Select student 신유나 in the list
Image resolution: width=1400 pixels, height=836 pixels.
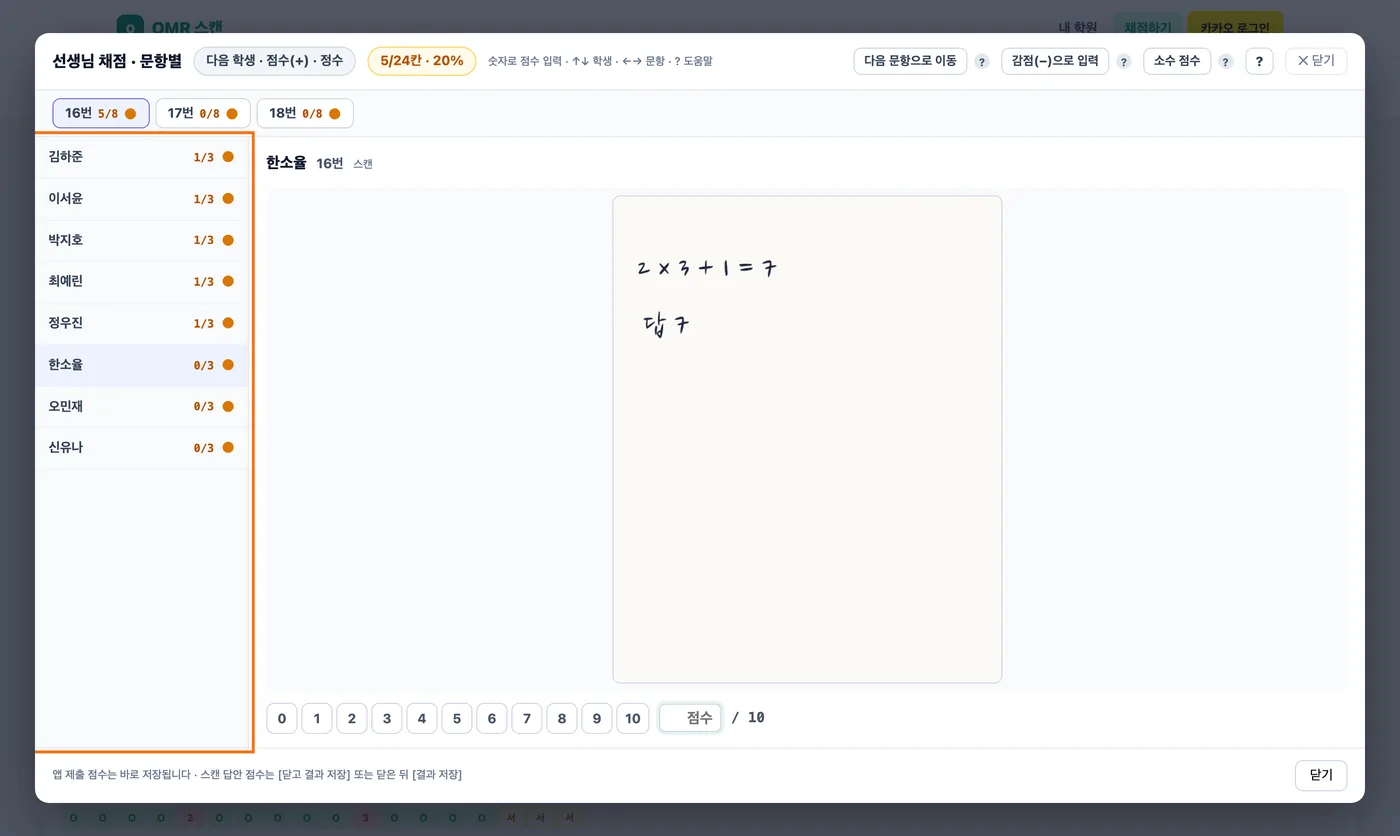pyautogui.click(x=142, y=448)
